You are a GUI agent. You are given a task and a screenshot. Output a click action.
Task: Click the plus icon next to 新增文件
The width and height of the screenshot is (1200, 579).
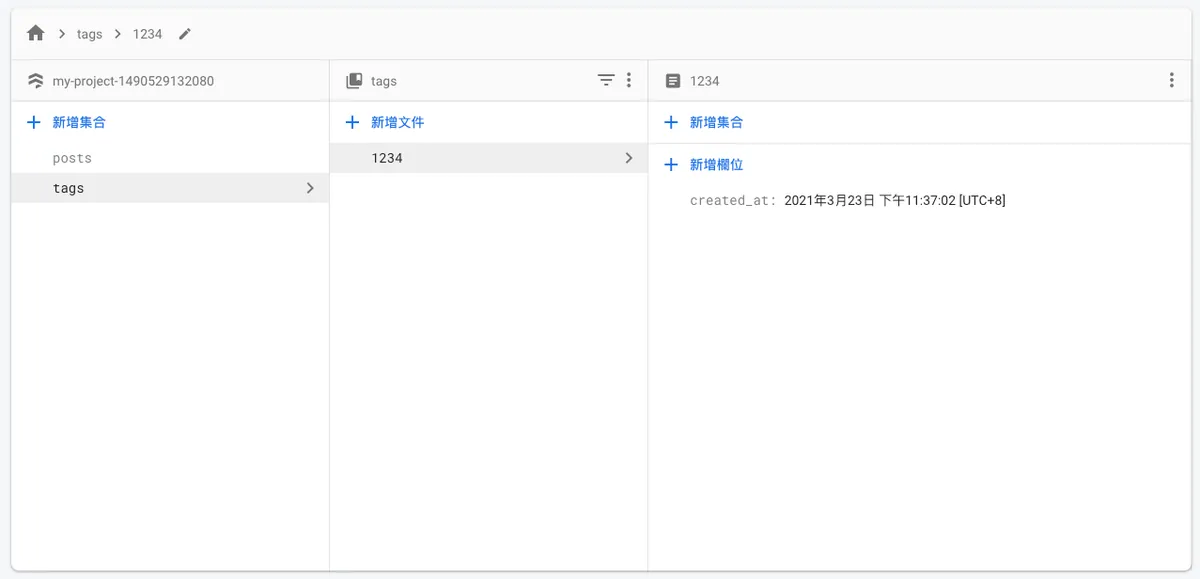[x=352, y=122]
